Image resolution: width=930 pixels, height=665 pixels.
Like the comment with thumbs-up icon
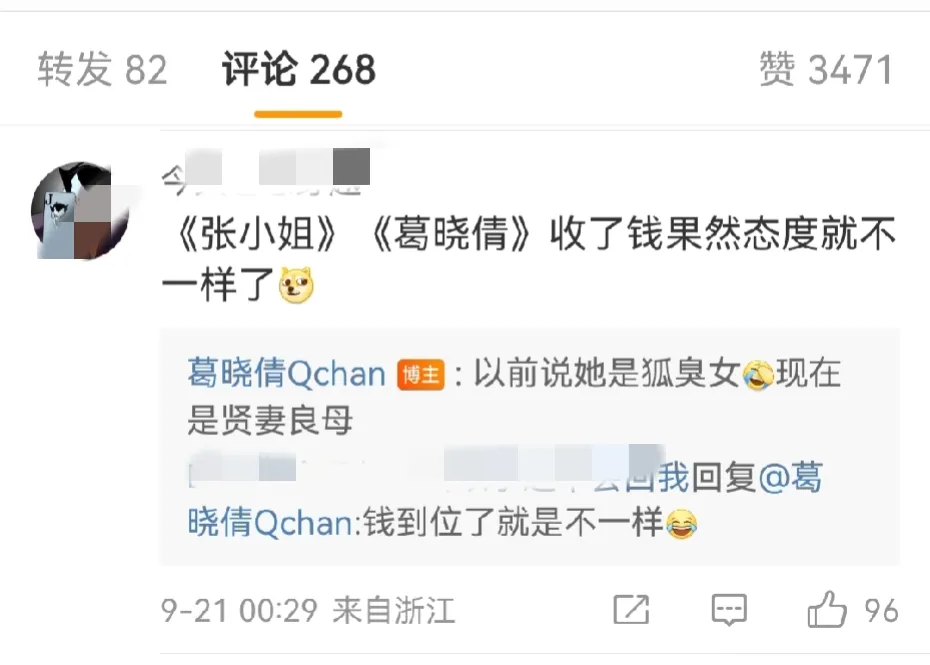pos(827,609)
